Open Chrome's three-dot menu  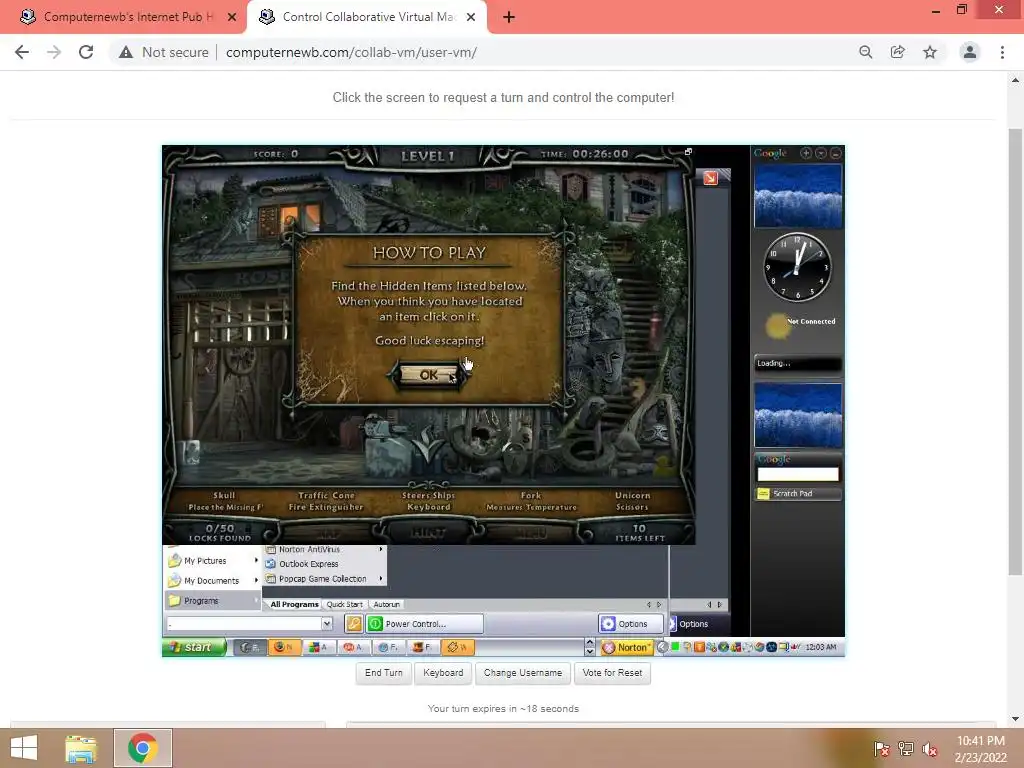pos(1002,52)
